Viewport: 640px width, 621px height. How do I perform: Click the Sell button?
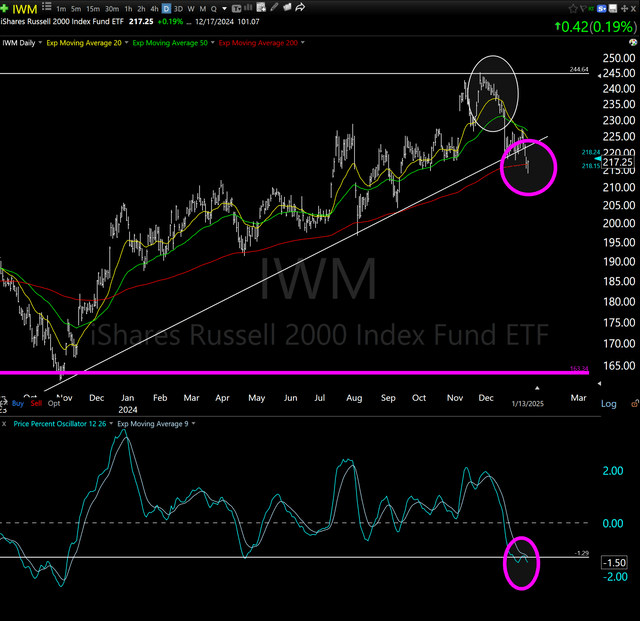[36, 403]
